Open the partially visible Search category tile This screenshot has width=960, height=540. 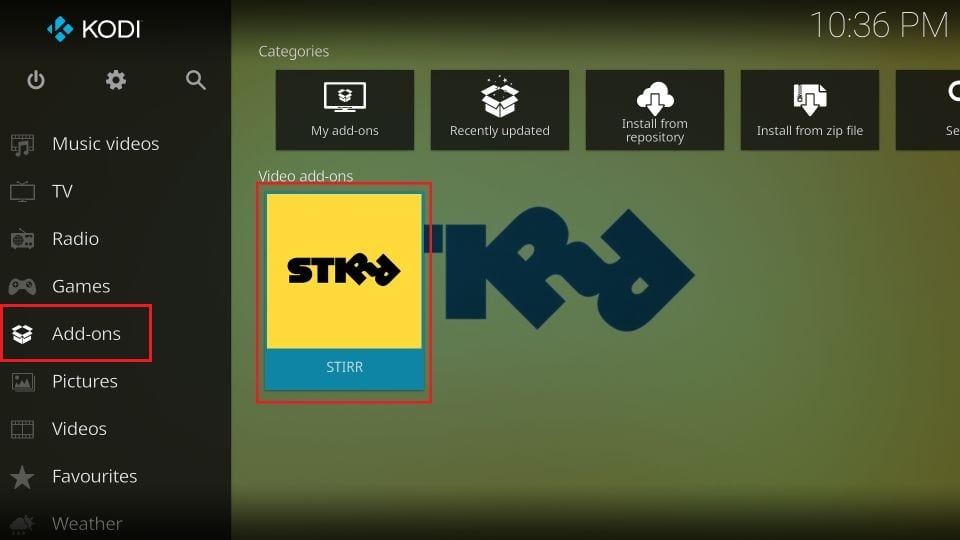tap(928, 110)
